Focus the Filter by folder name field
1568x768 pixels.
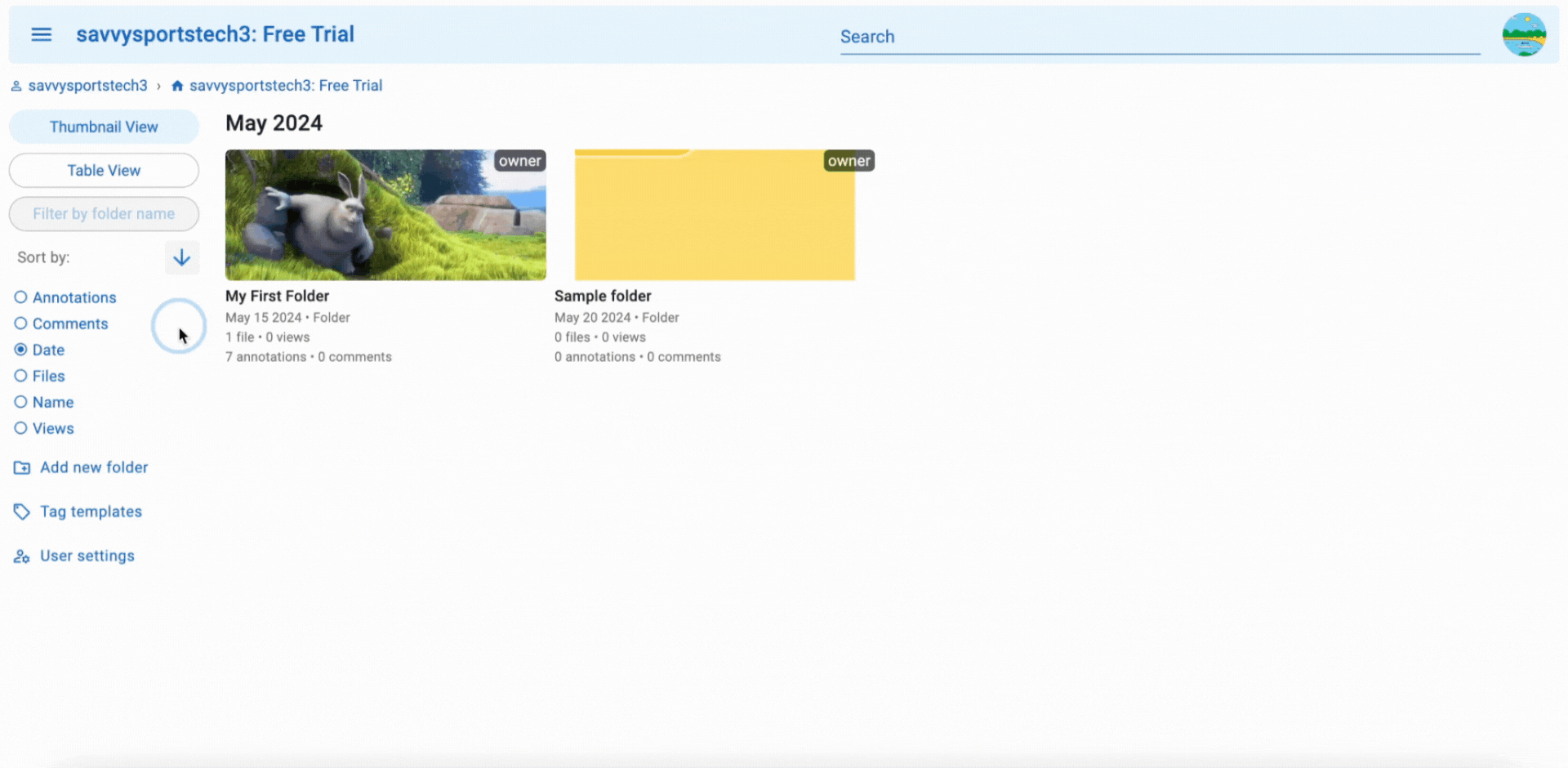[104, 213]
